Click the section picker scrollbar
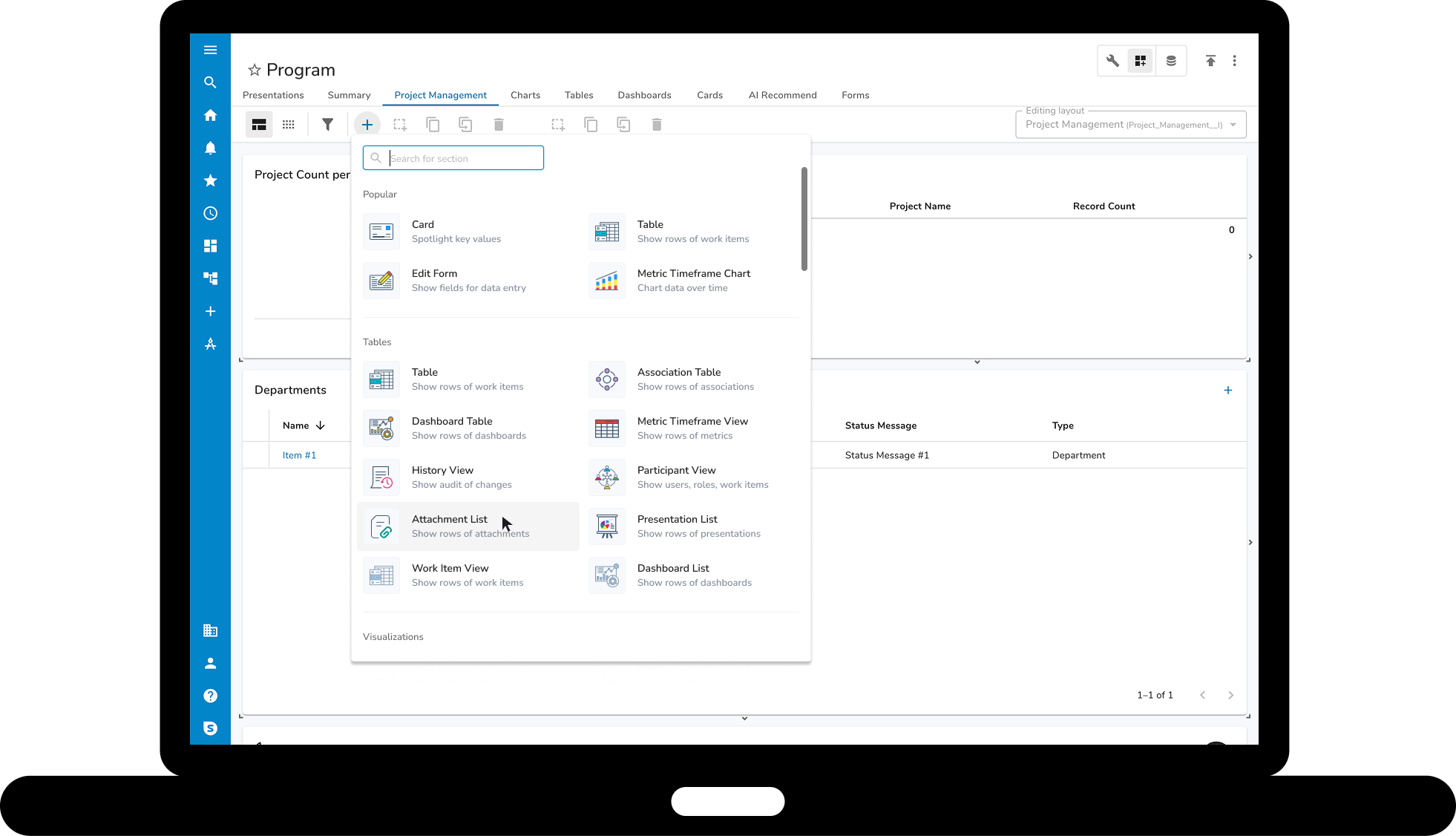The width and height of the screenshot is (1456, 836). point(804,219)
